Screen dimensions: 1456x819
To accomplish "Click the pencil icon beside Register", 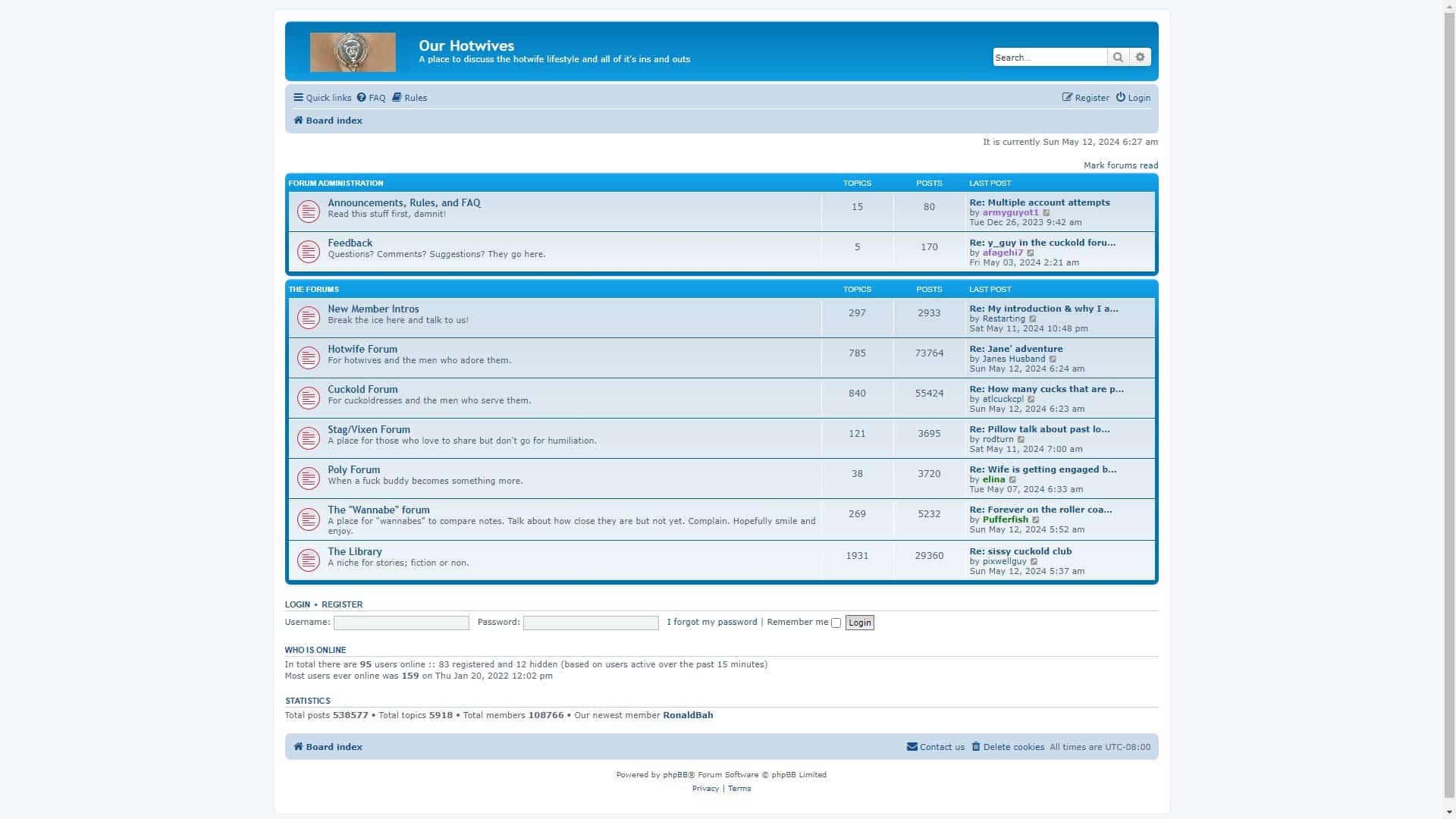I will [x=1068, y=97].
